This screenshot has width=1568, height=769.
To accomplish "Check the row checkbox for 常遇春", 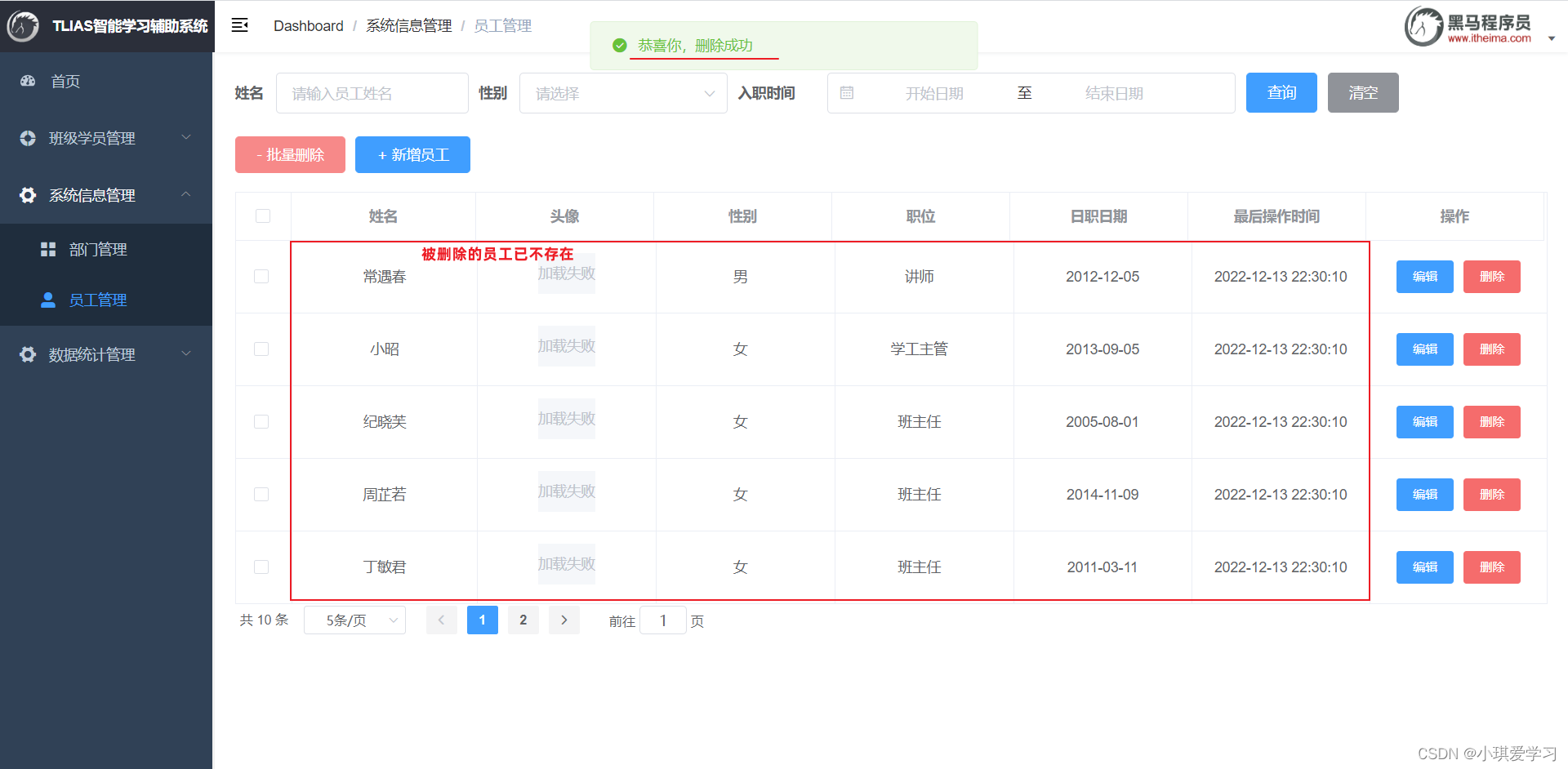I will [261, 276].
